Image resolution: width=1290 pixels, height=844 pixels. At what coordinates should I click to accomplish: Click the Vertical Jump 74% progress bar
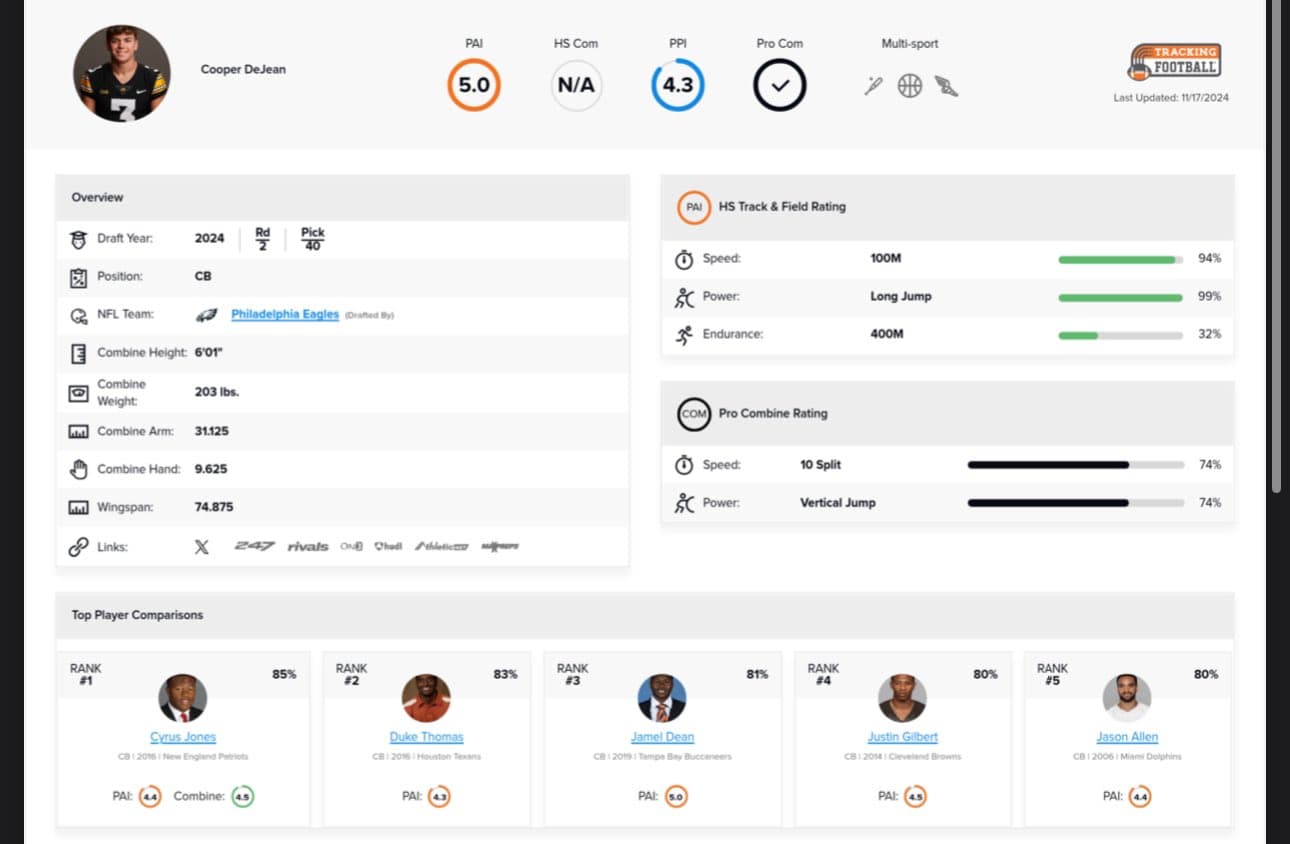click(1076, 503)
